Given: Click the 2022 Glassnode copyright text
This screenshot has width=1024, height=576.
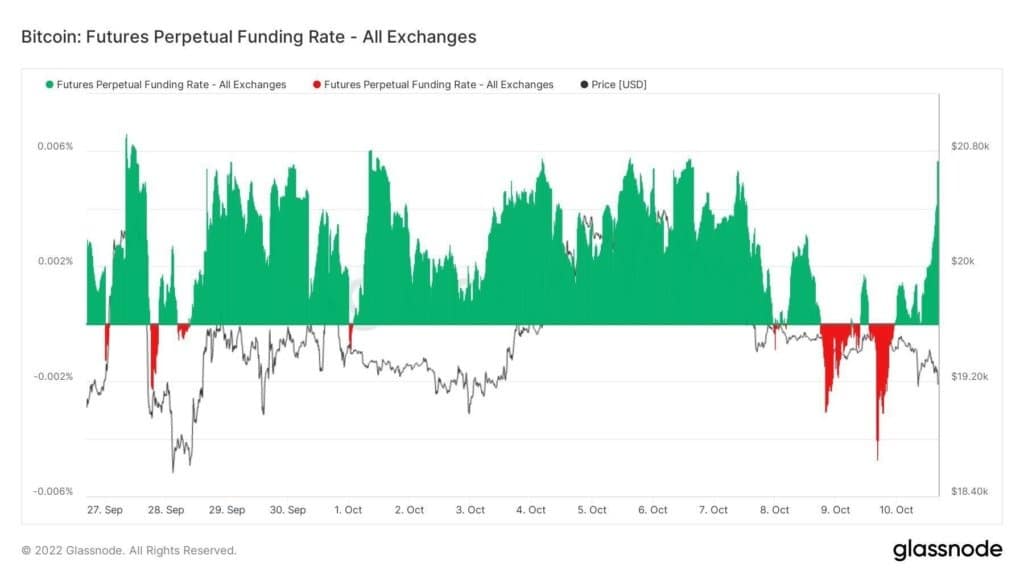Looking at the screenshot, I should coord(129,551).
